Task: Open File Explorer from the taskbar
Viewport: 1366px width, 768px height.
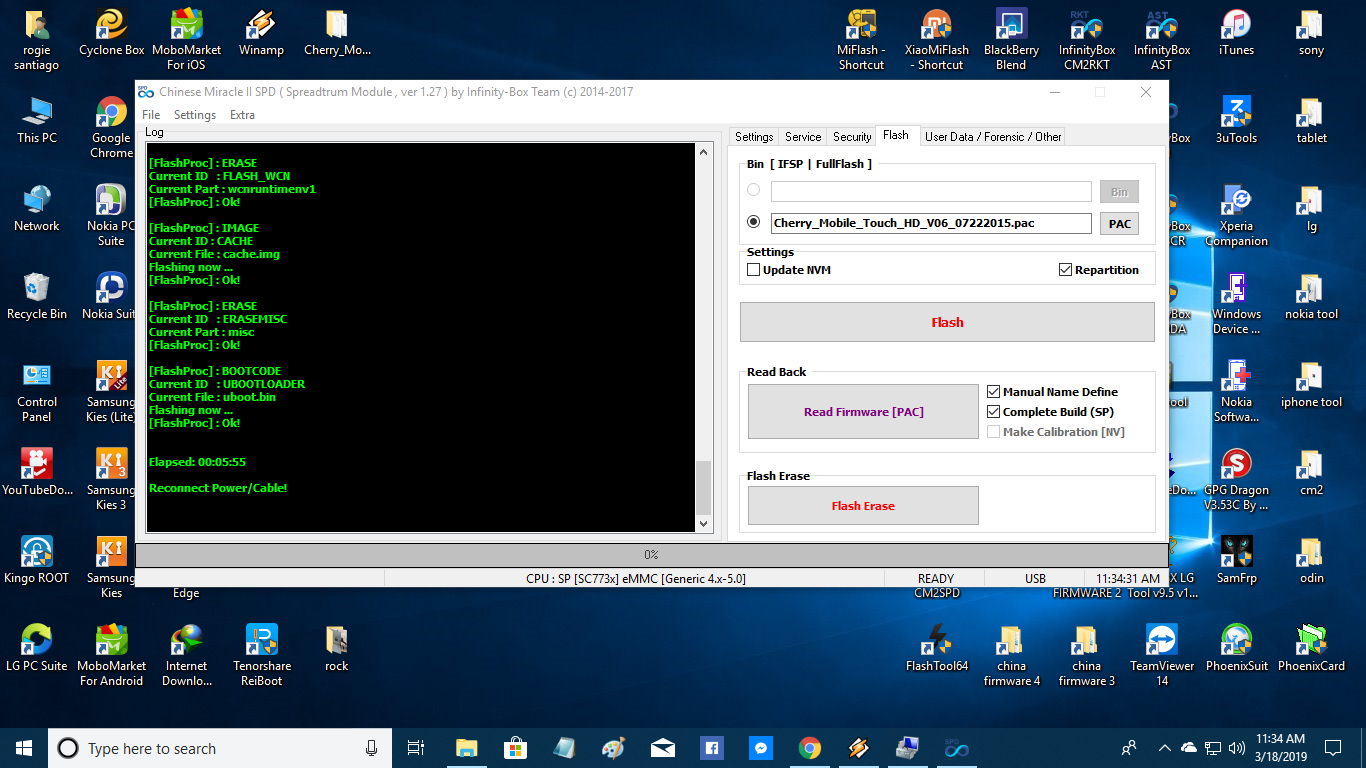Action: (x=466, y=748)
